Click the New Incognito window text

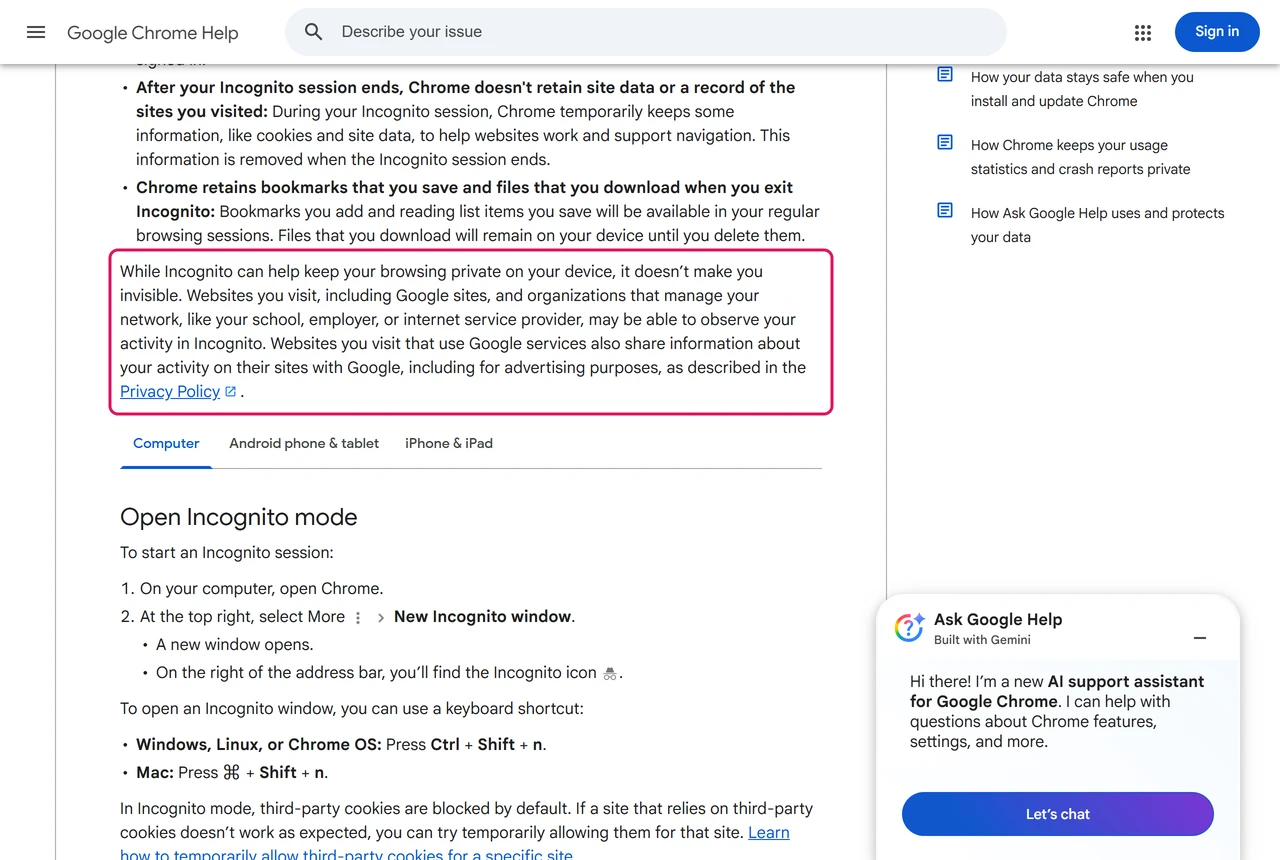pos(484,617)
